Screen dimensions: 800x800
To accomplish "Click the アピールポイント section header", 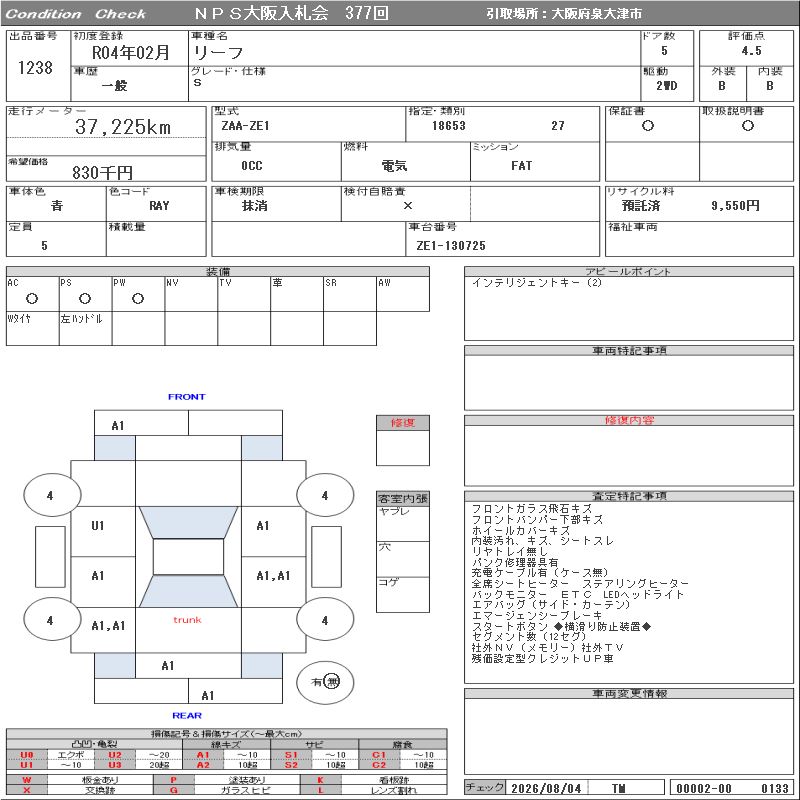I will pyautogui.click(x=629, y=271).
